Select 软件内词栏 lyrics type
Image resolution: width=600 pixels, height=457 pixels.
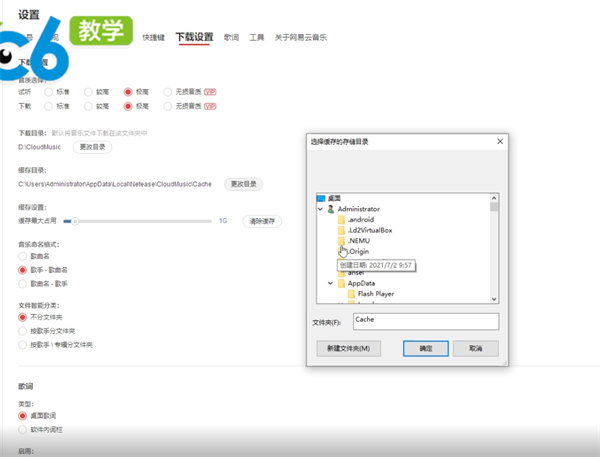click(23, 430)
